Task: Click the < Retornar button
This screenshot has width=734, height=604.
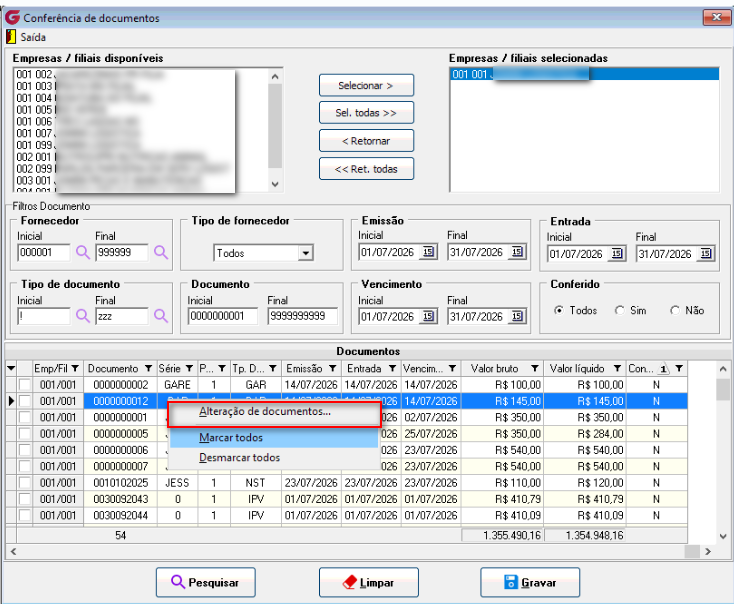Action: click(x=366, y=141)
